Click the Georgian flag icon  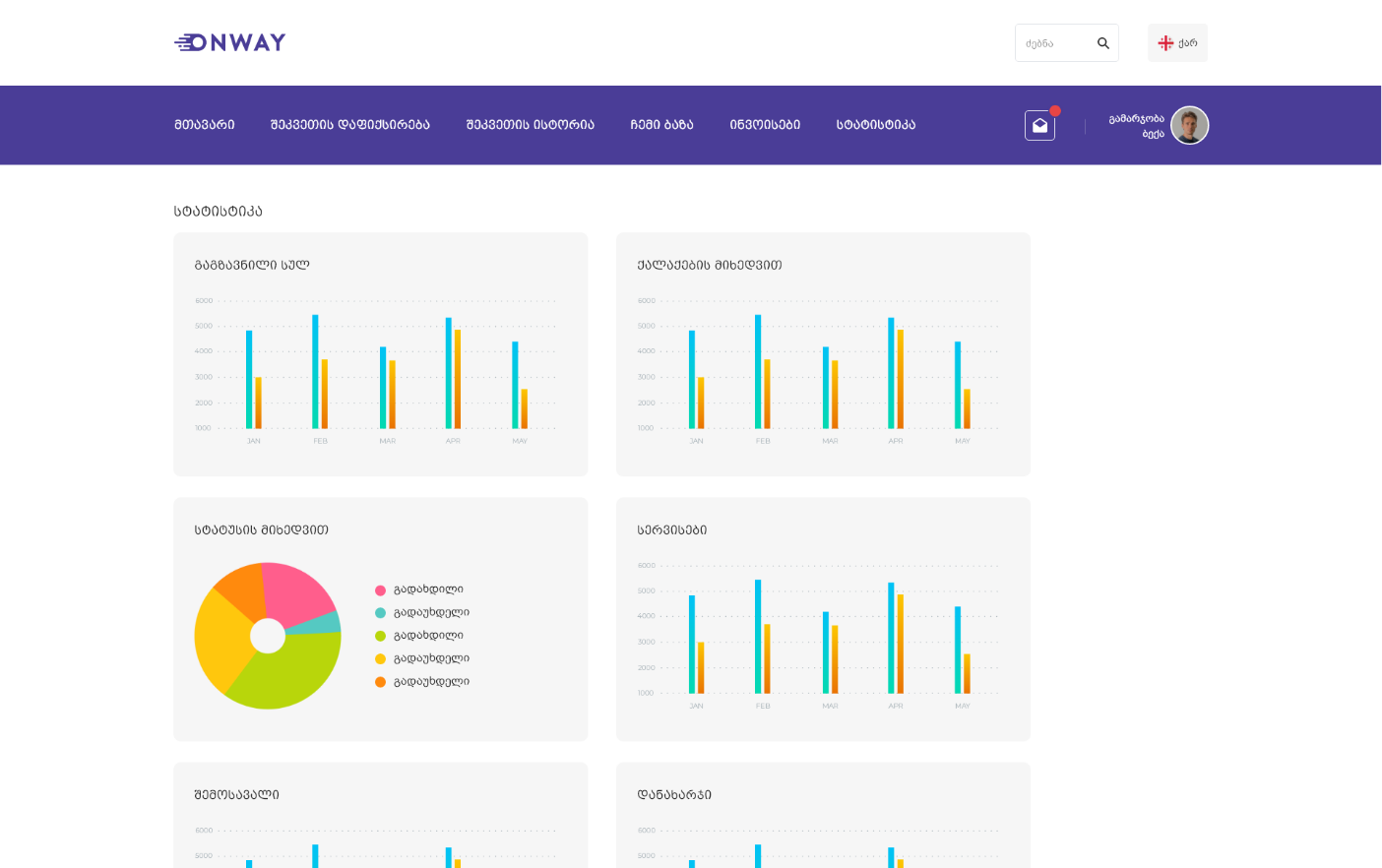point(1165,43)
